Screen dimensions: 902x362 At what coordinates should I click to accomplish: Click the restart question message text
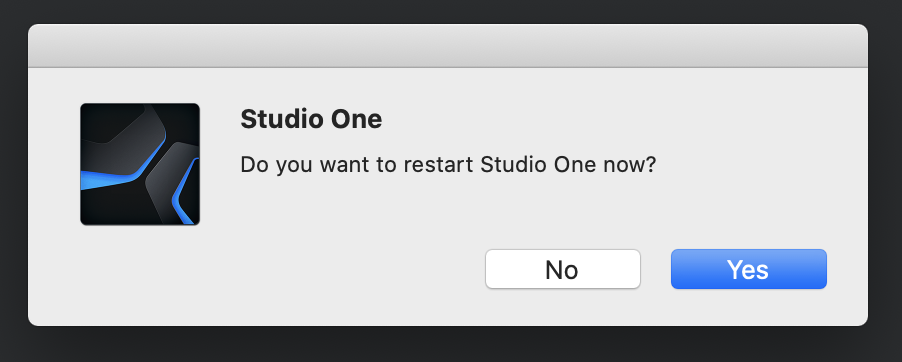point(448,165)
